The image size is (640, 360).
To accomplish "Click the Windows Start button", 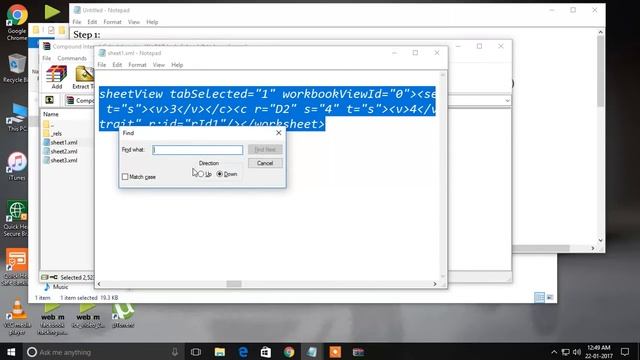I will point(11,352).
